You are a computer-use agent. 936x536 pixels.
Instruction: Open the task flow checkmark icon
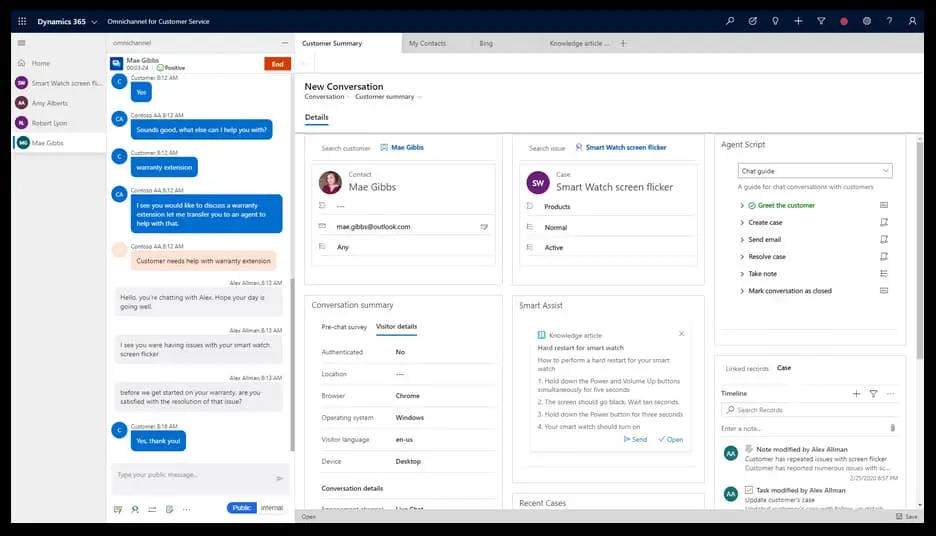click(x=753, y=21)
